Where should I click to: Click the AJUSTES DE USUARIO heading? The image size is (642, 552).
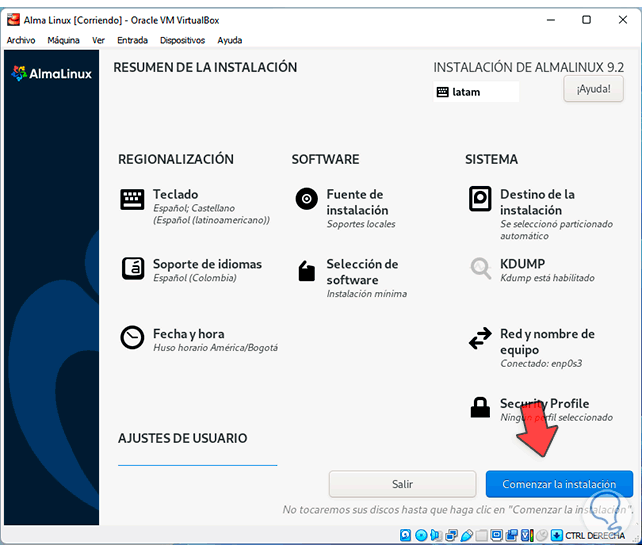183,438
